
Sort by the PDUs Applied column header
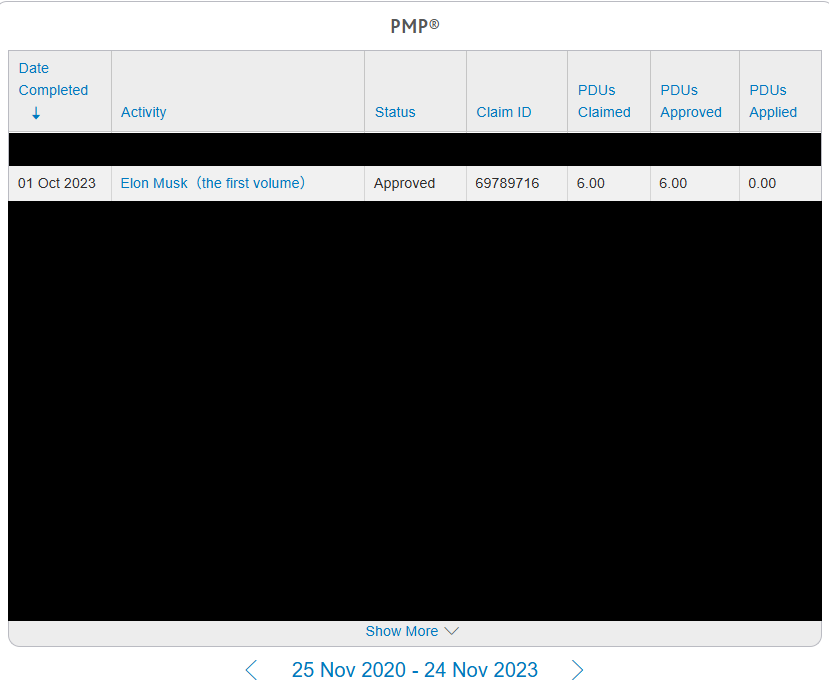coord(773,101)
